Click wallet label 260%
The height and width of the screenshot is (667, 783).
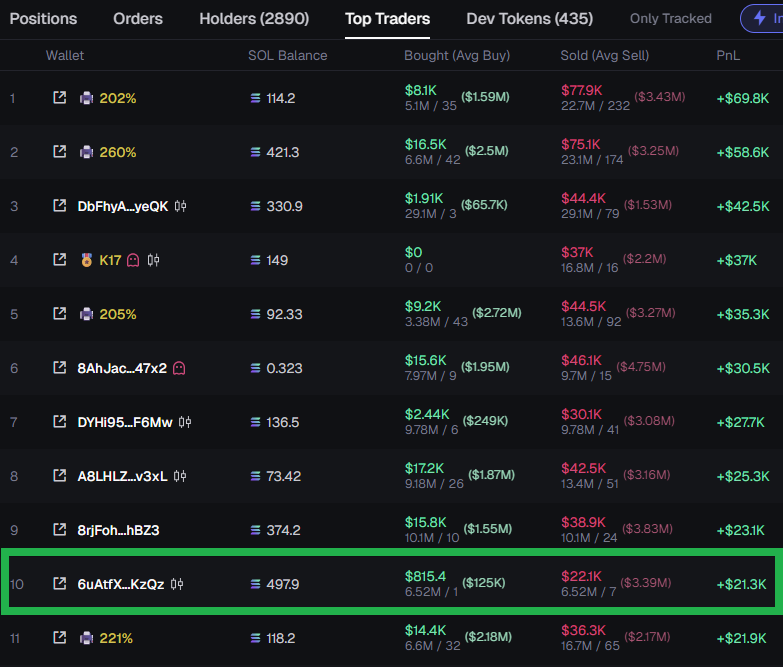point(118,152)
